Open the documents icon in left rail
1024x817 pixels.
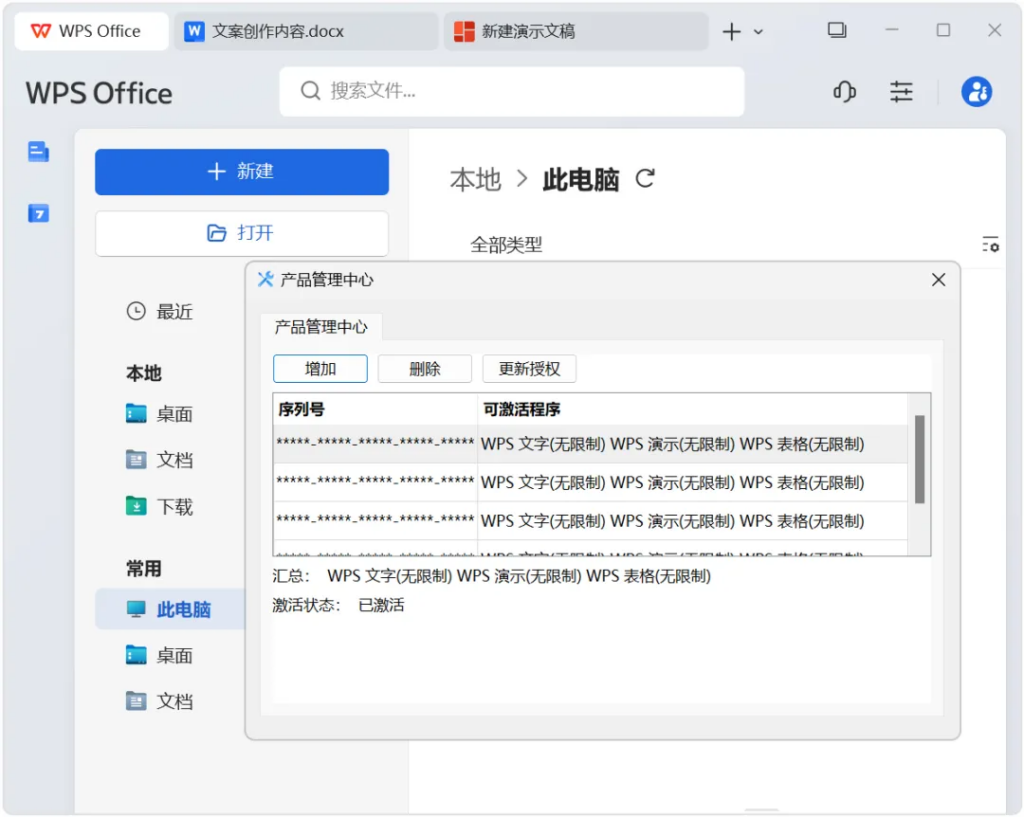click(38, 152)
